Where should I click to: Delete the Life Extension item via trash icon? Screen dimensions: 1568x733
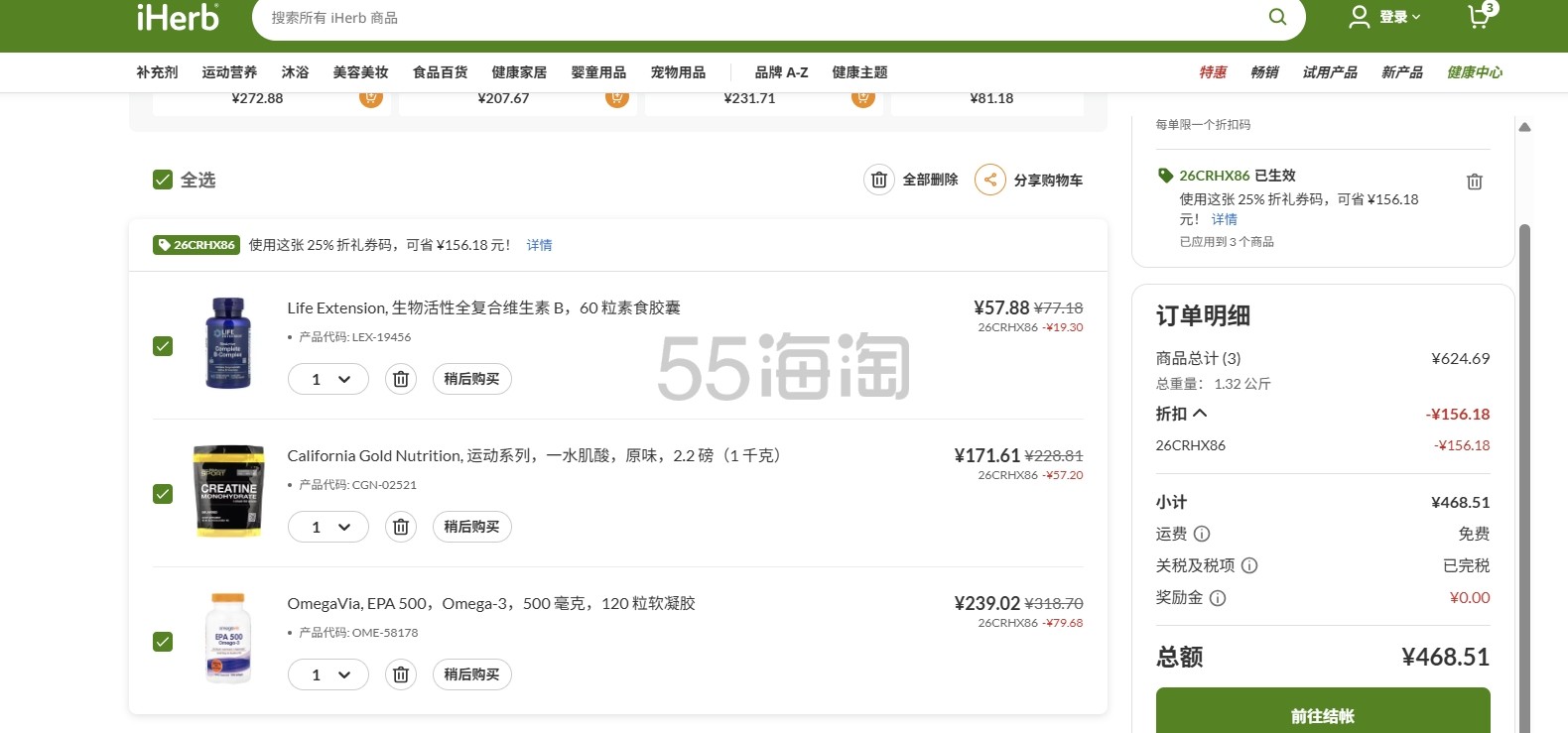click(401, 379)
